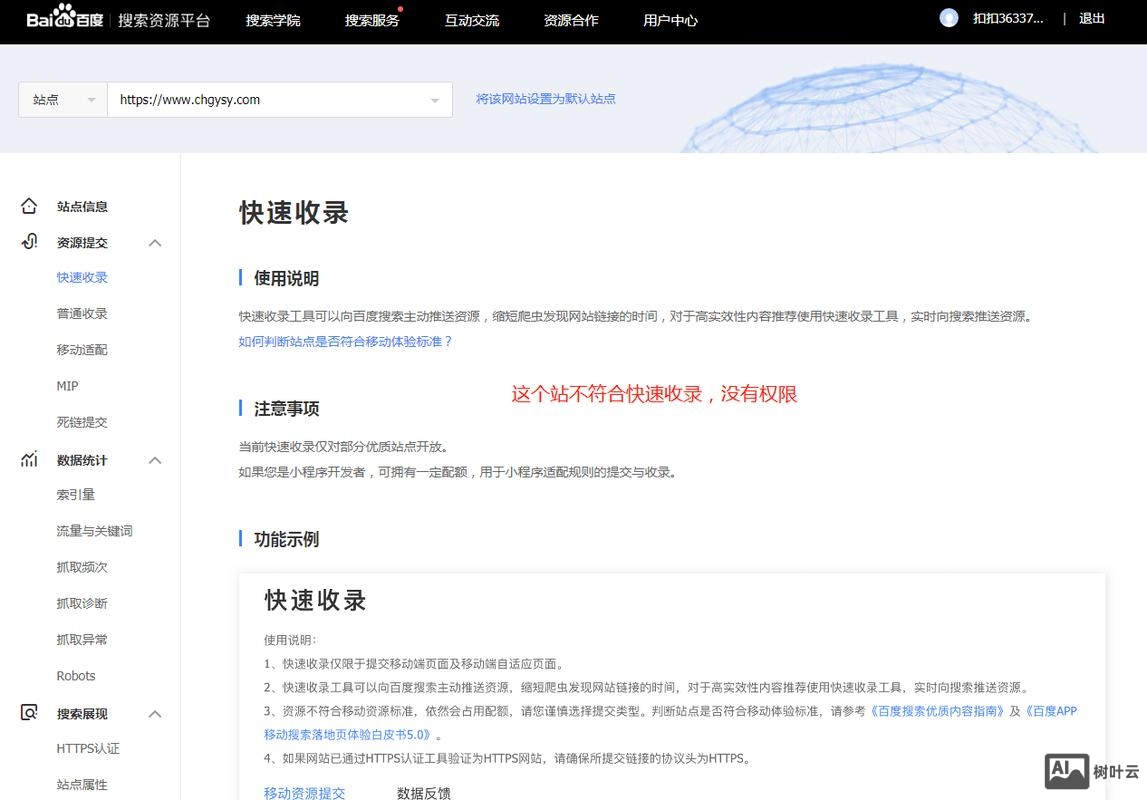Image resolution: width=1147 pixels, height=800 pixels.
Task: Click the red notification dot on 搜索服务
Action: (x=398, y=11)
